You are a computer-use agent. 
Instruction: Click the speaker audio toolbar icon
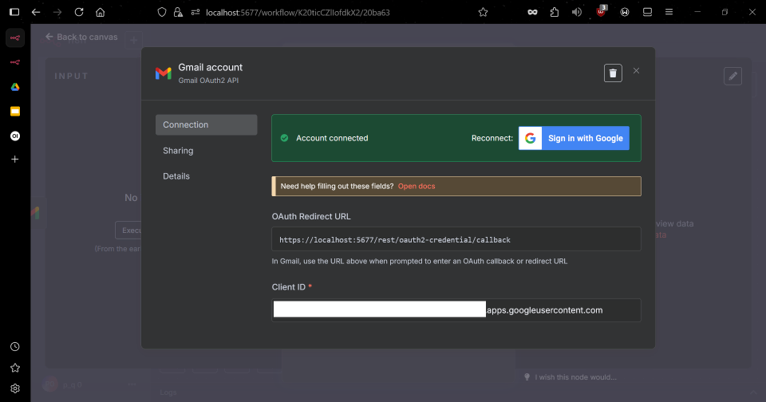coord(577,12)
